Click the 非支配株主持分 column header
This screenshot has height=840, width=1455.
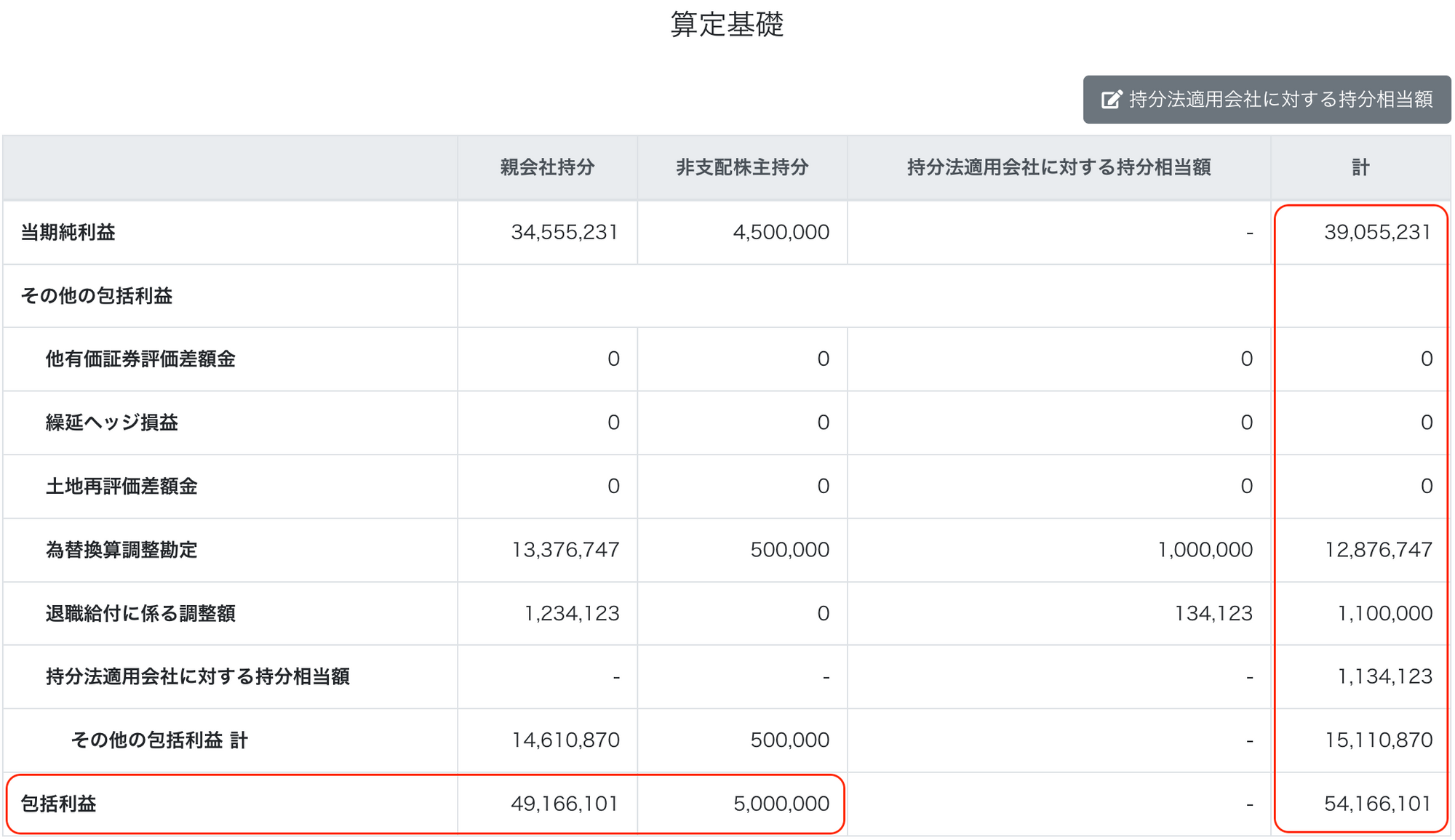point(742,168)
